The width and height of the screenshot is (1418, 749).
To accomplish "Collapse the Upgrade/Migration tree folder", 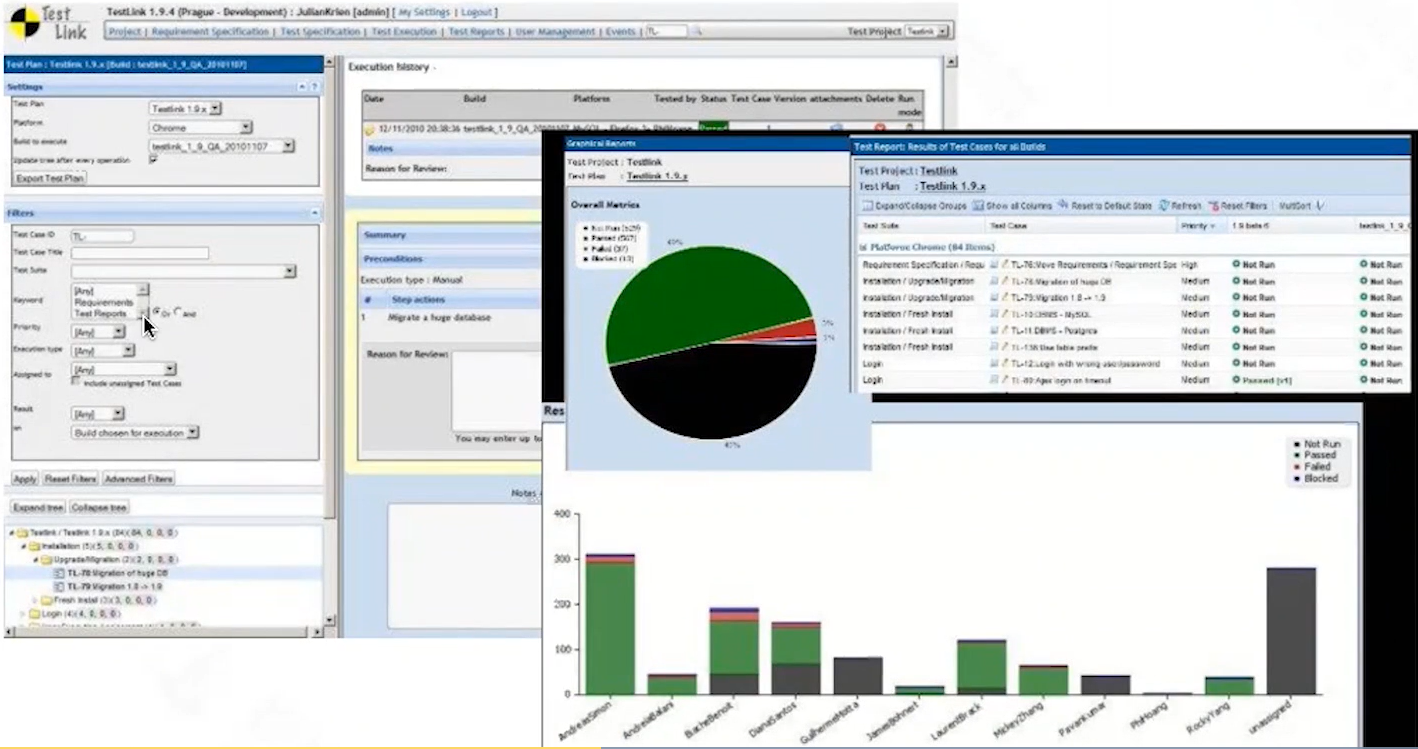I will click(35, 560).
